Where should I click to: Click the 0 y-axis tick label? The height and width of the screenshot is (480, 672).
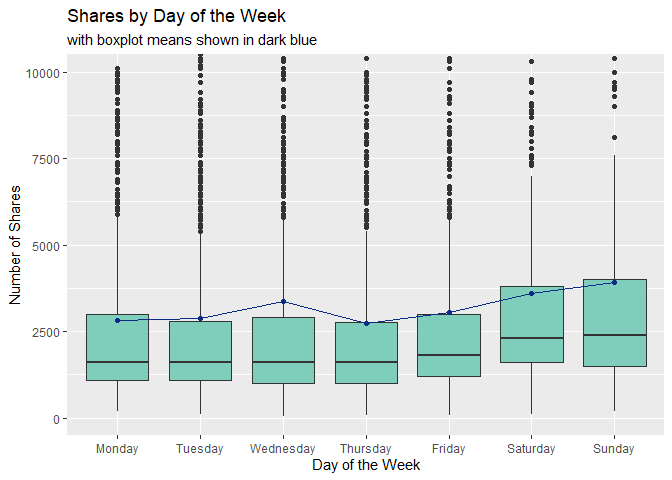click(x=56, y=418)
